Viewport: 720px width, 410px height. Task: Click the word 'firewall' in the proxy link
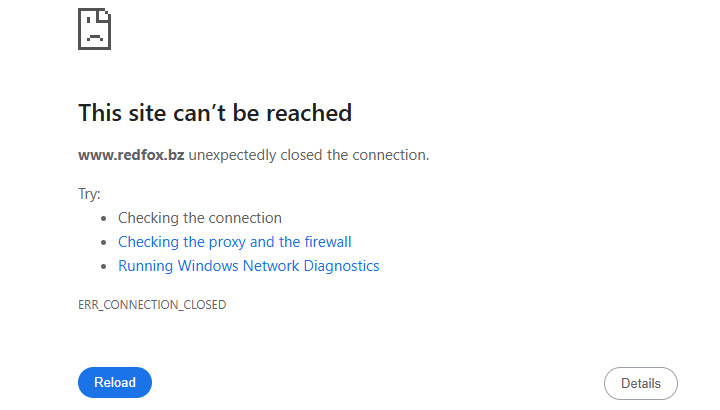pos(325,242)
